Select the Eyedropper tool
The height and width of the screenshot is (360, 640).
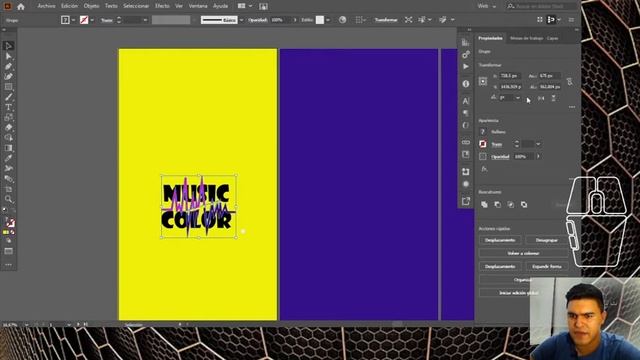coord(8,158)
